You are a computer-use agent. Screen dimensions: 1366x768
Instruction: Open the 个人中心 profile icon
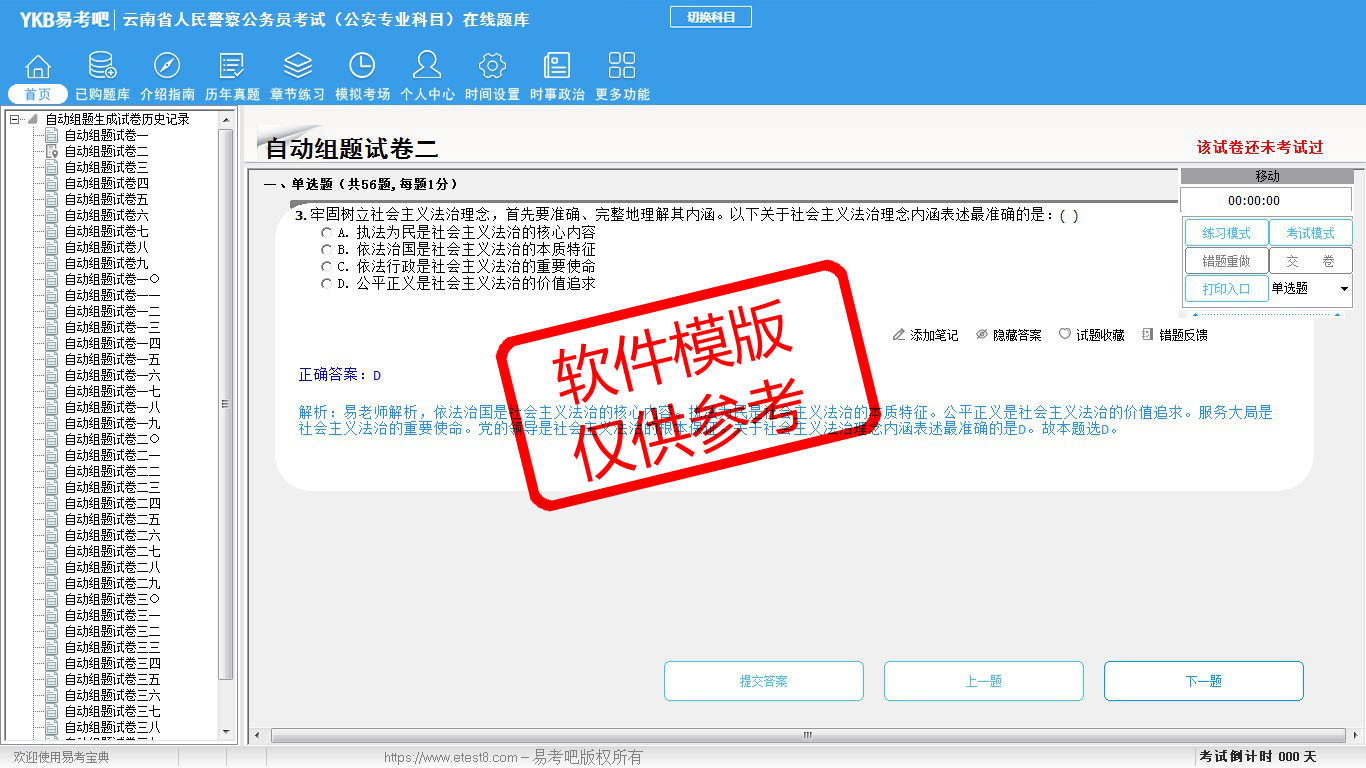pos(427,67)
